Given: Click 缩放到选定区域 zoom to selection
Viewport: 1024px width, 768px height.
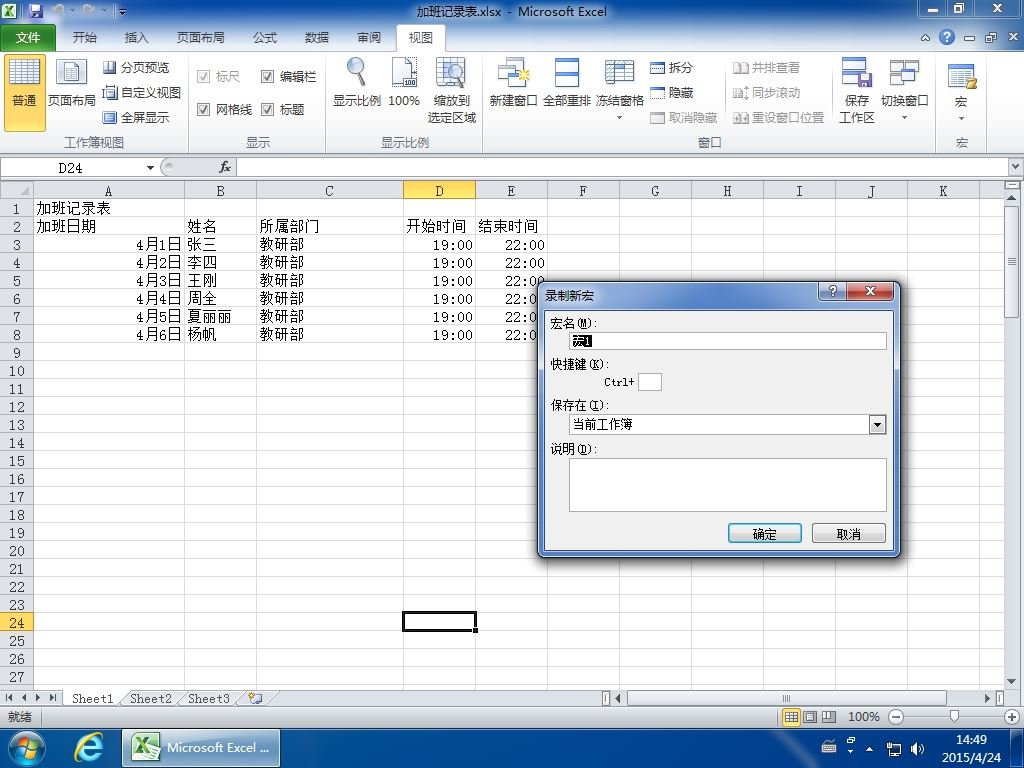Looking at the screenshot, I should click(x=451, y=90).
